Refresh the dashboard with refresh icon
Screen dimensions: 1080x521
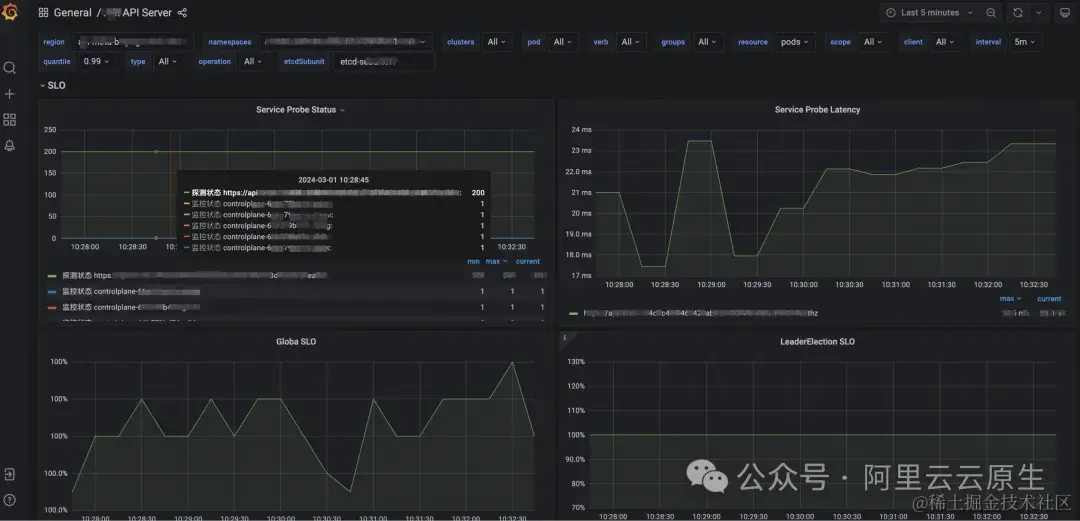1017,12
